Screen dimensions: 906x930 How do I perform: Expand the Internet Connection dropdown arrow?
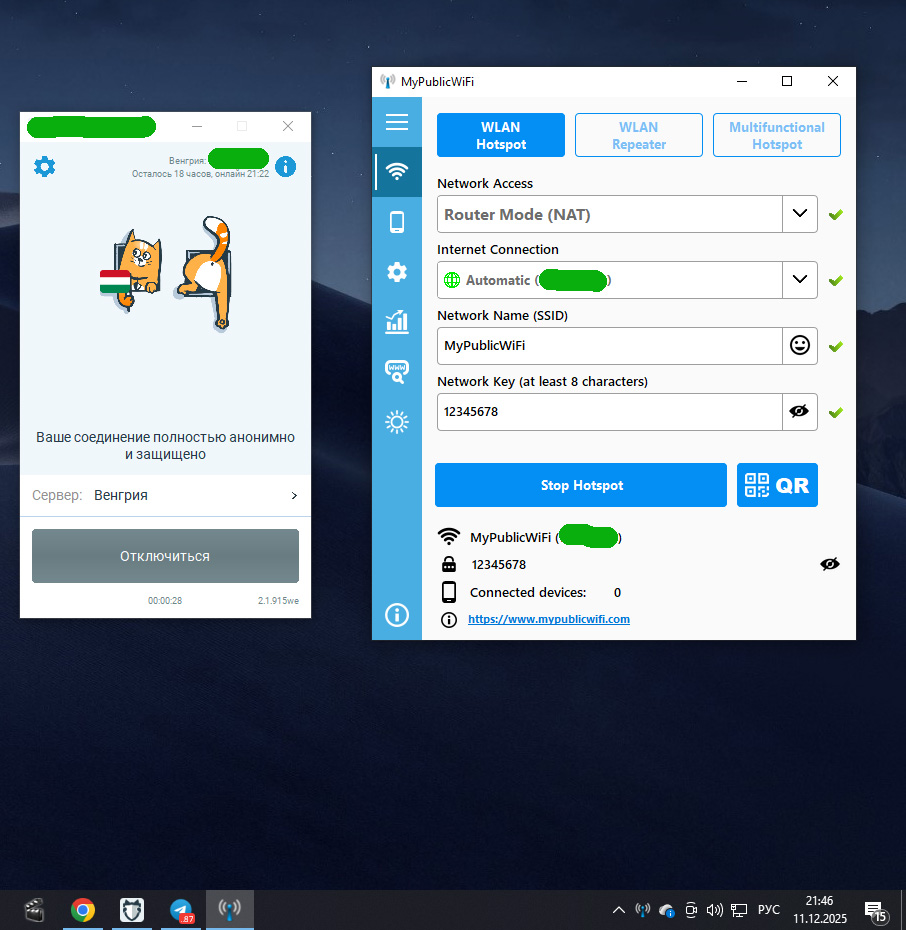point(800,279)
